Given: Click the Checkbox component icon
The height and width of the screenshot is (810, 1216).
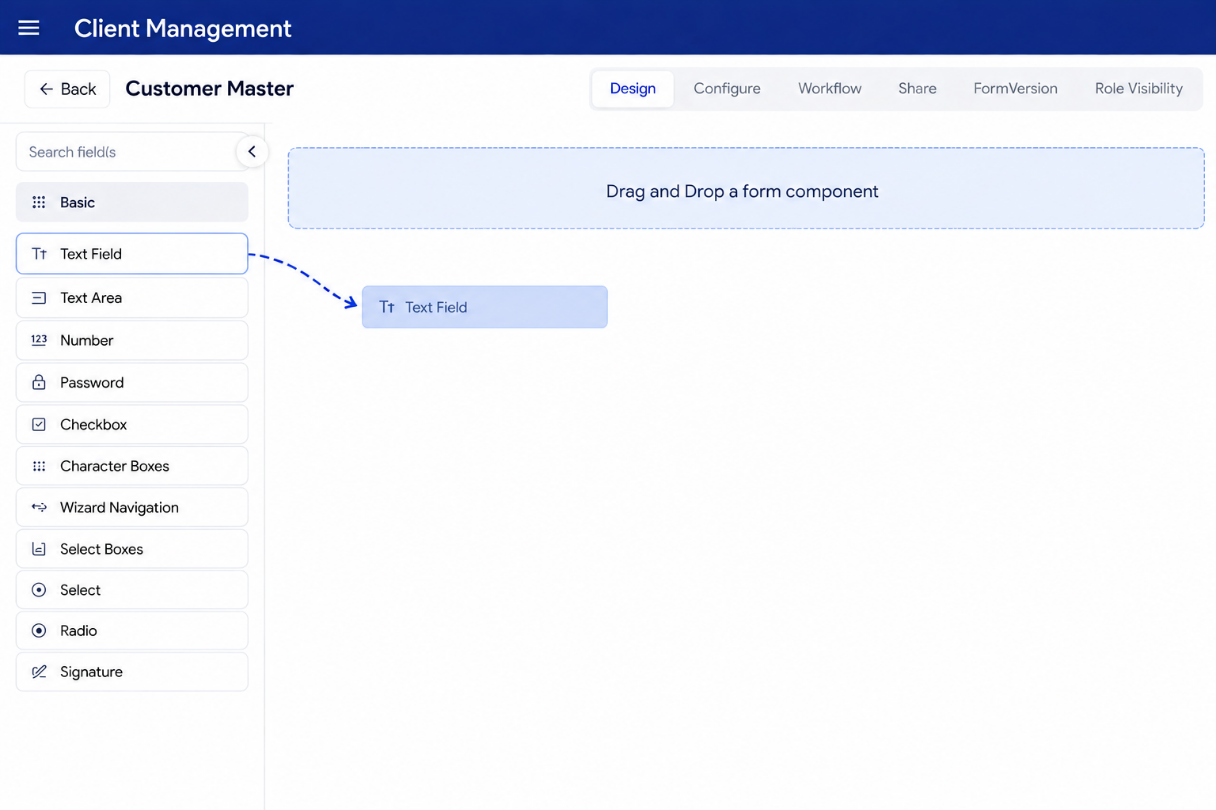Looking at the screenshot, I should tap(39, 424).
